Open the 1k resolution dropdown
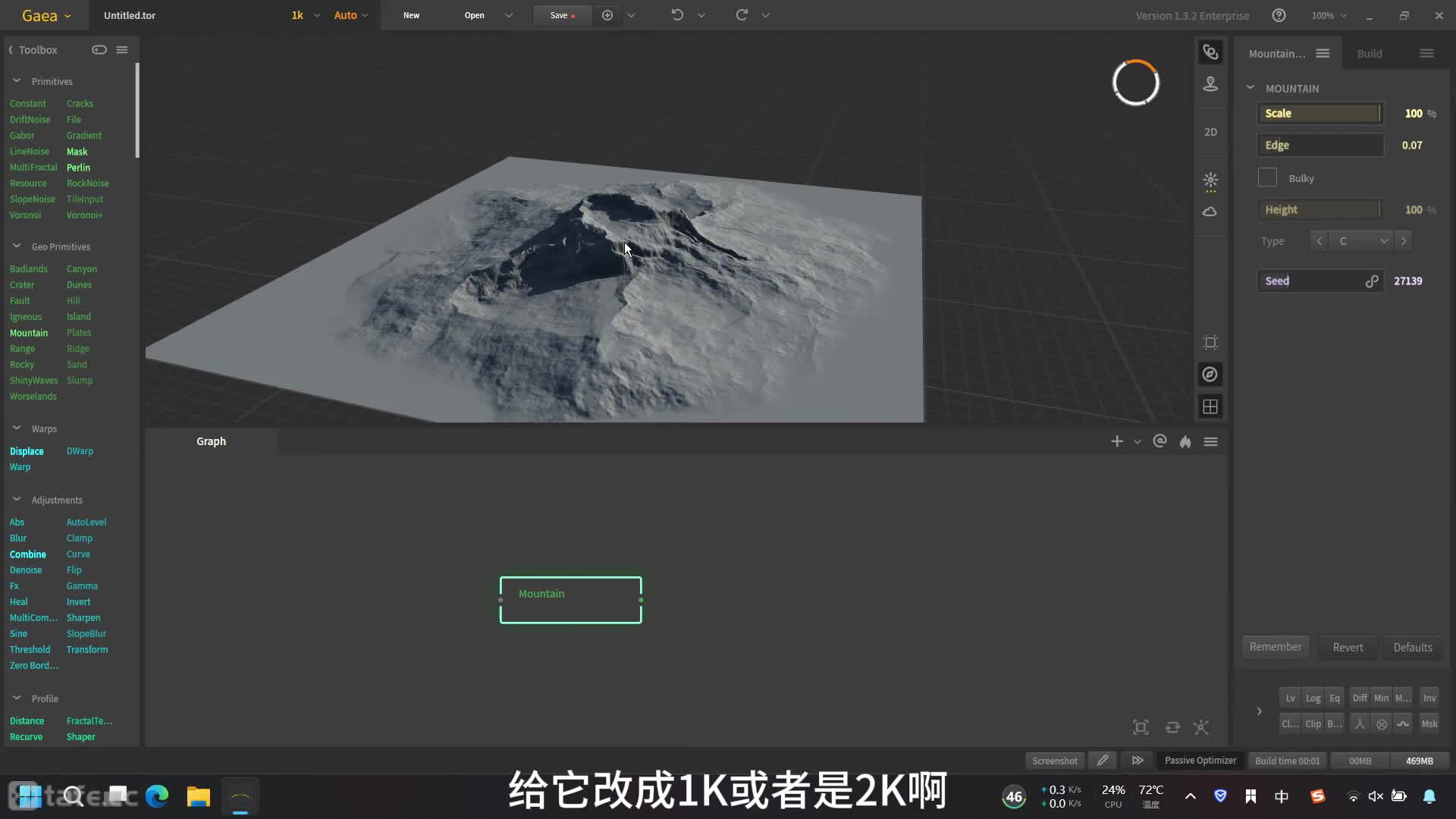The width and height of the screenshot is (1456, 819). tap(306, 15)
